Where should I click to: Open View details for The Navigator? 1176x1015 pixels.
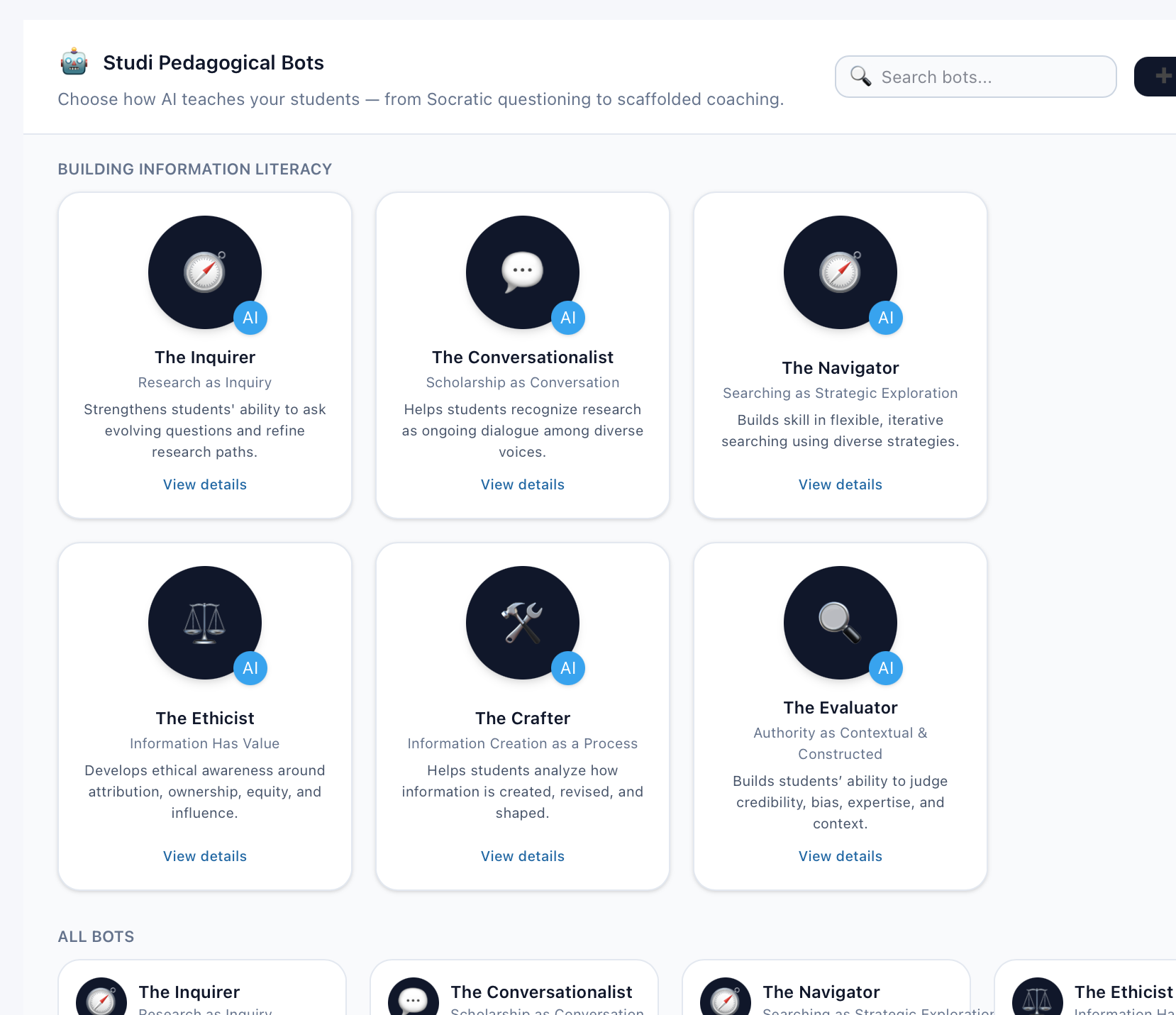pyautogui.click(x=840, y=484)
